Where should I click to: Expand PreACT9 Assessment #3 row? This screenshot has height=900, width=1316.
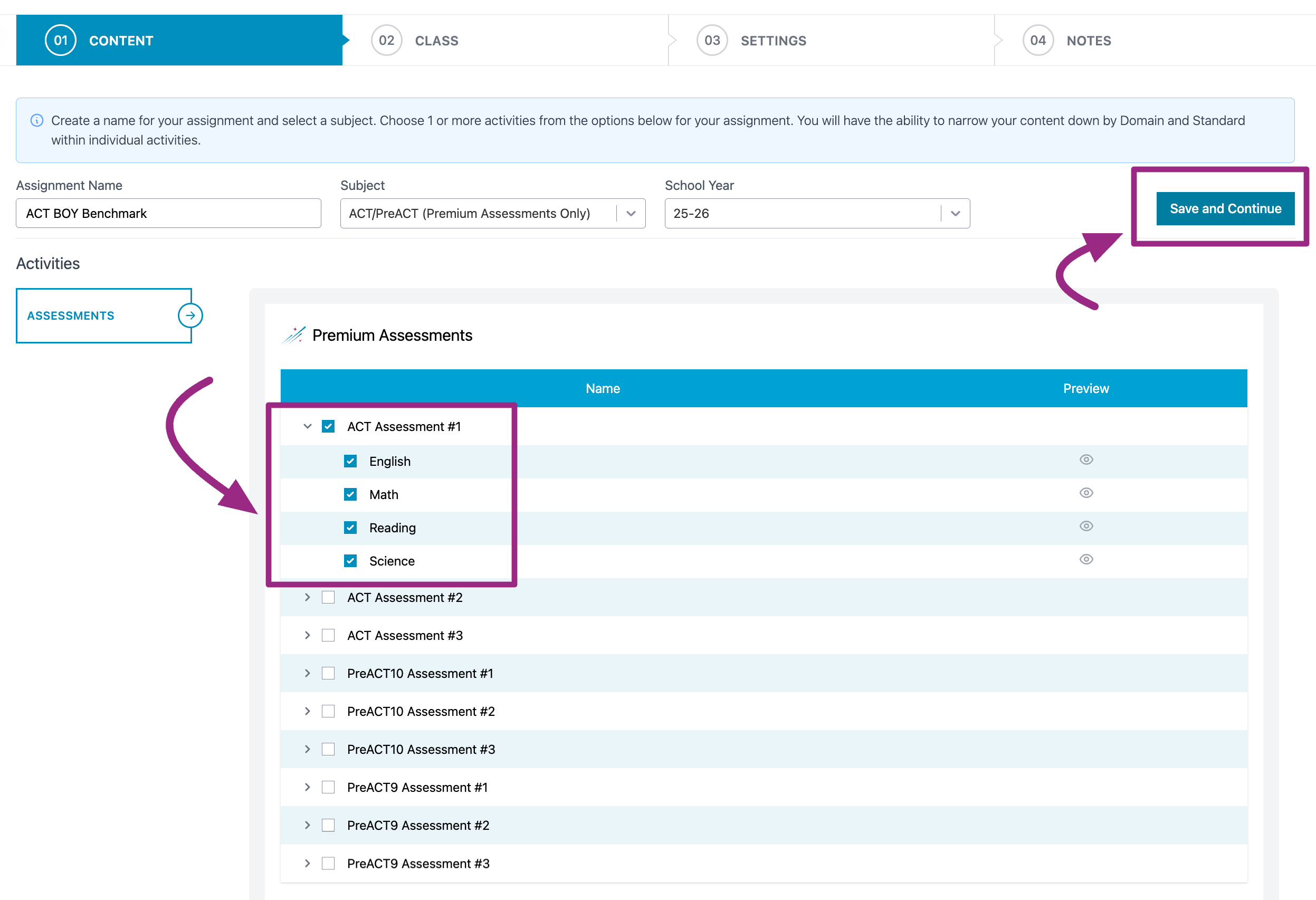[308, 863]
